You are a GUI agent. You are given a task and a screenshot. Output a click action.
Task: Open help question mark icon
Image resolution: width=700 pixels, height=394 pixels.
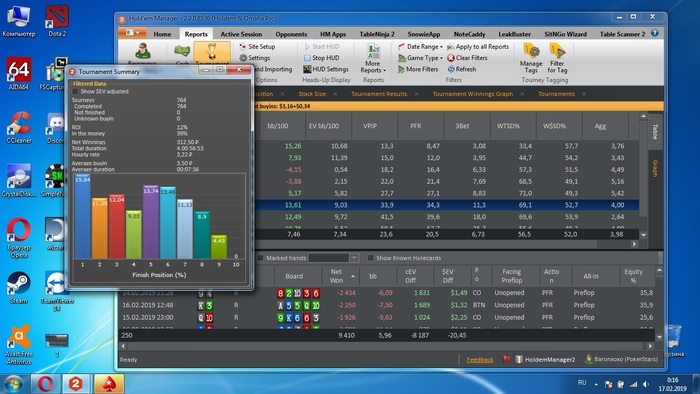click(654, 33)
